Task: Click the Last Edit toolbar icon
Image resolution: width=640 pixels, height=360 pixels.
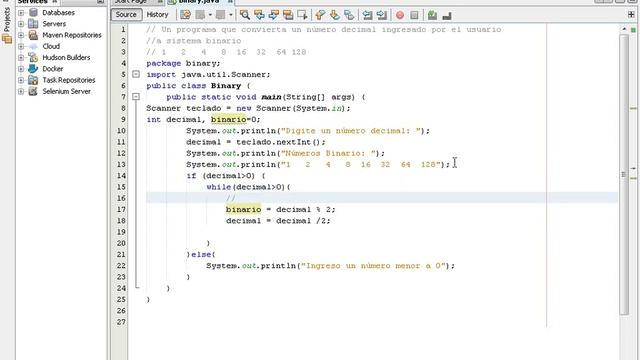Action: pyautogui.click(x=185, y=15)
